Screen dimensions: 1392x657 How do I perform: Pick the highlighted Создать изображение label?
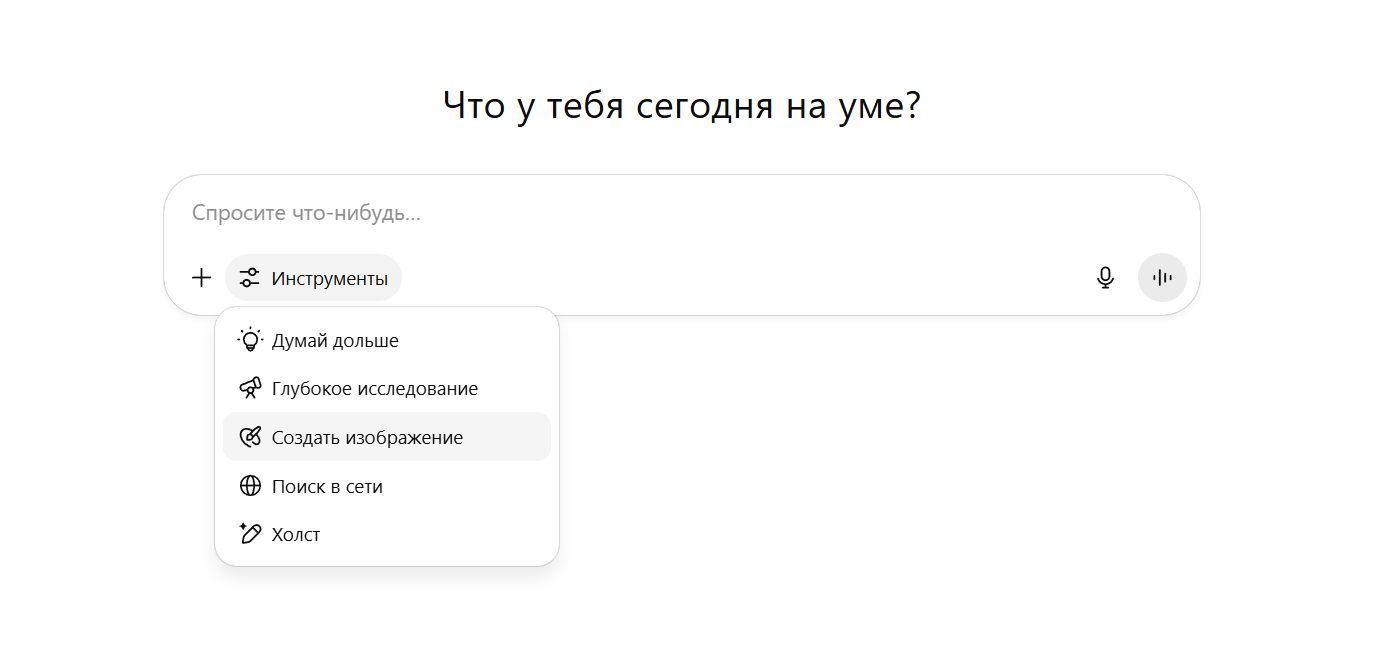click(x=367, y=438)
